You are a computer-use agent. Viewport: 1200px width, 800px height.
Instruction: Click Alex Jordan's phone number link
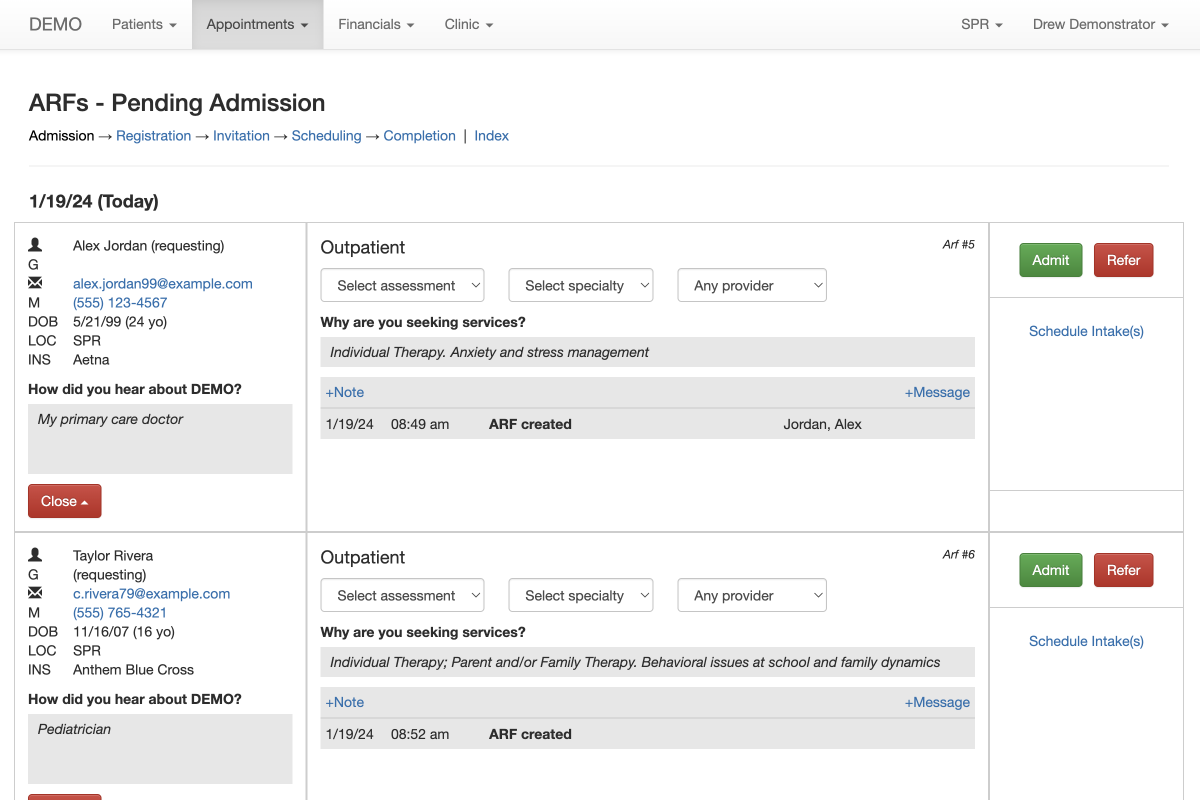120,303
